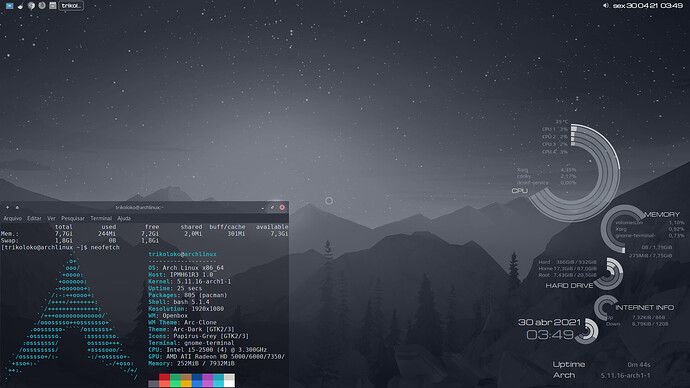Click the terminal title 'trikoloko@archlinux:~'

point(139,208)
